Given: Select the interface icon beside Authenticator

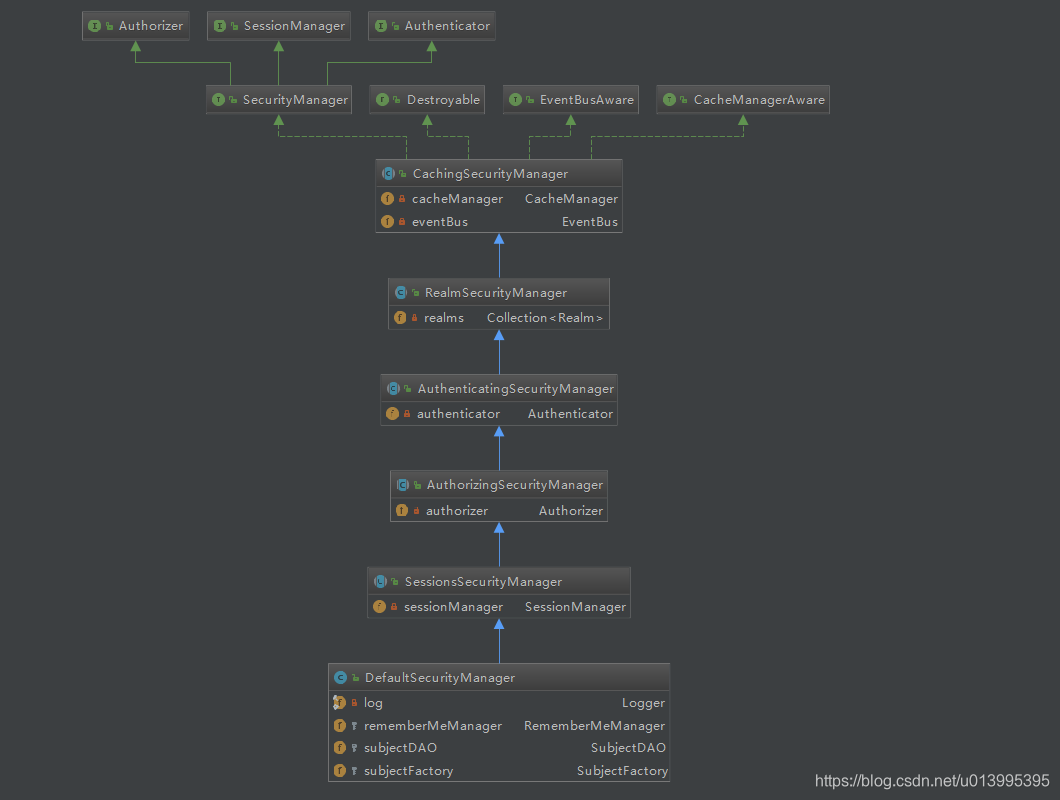Looking at the screenshot, I should (379, 25).
